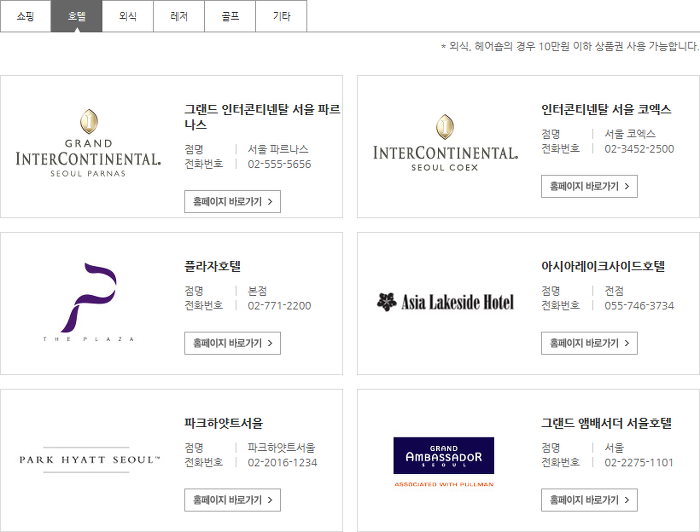Click The Plaza purple P logo

(88, 302)
